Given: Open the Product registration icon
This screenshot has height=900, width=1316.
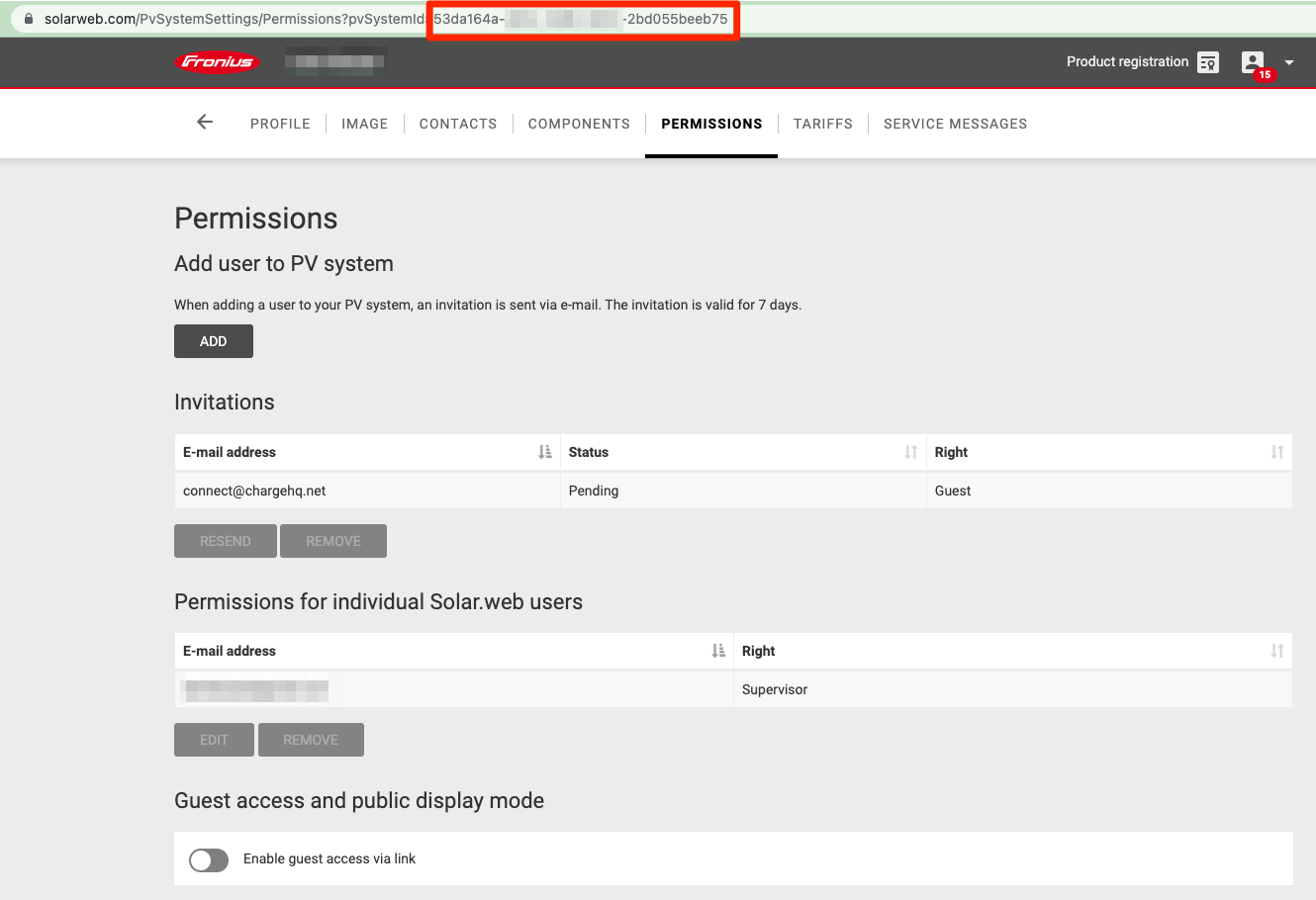Looking at the screenshot, I should (1208, 62).
